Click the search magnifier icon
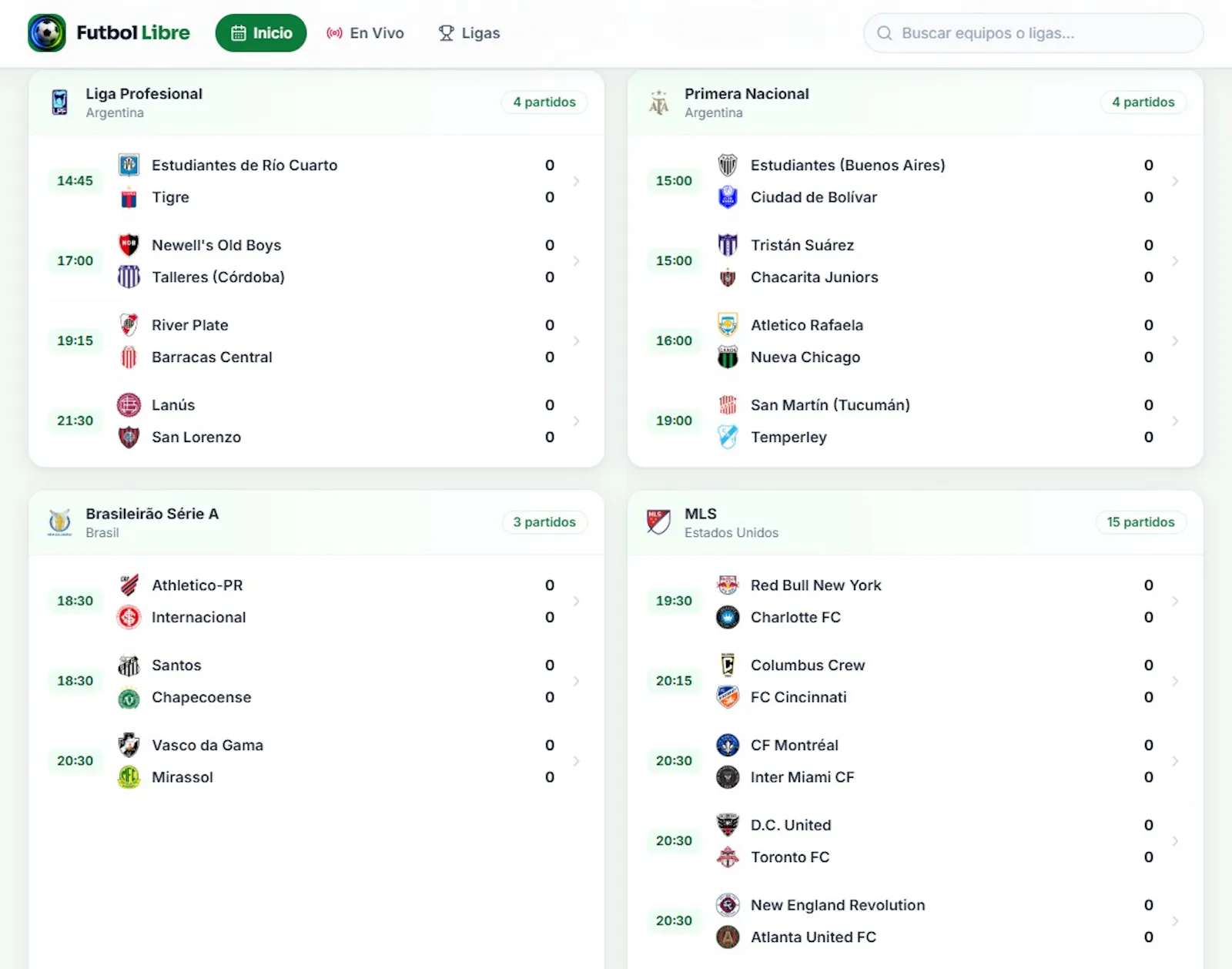The width and height of the screenshot is (1232, 969). [885, 33]
